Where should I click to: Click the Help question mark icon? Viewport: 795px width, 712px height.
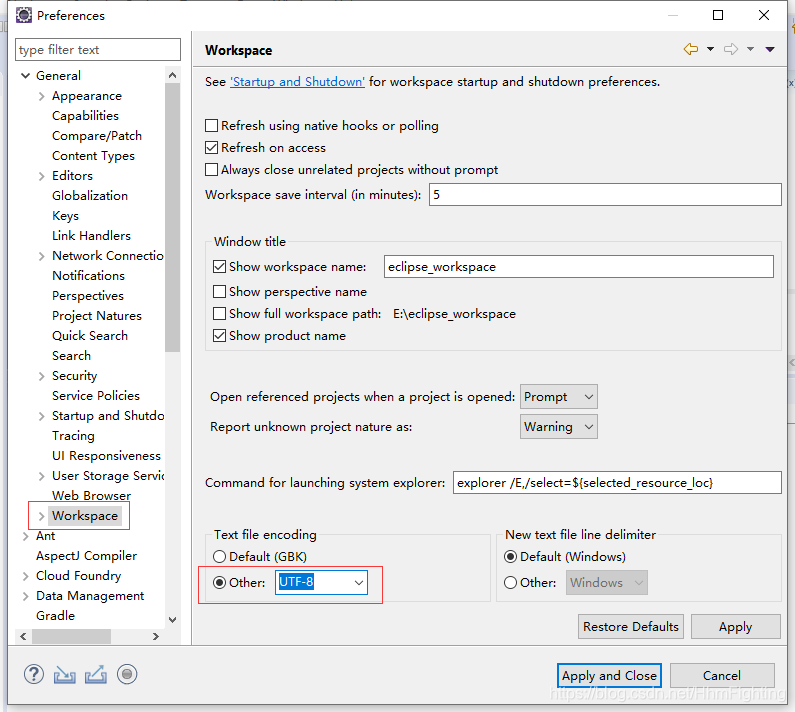point(33,674)
